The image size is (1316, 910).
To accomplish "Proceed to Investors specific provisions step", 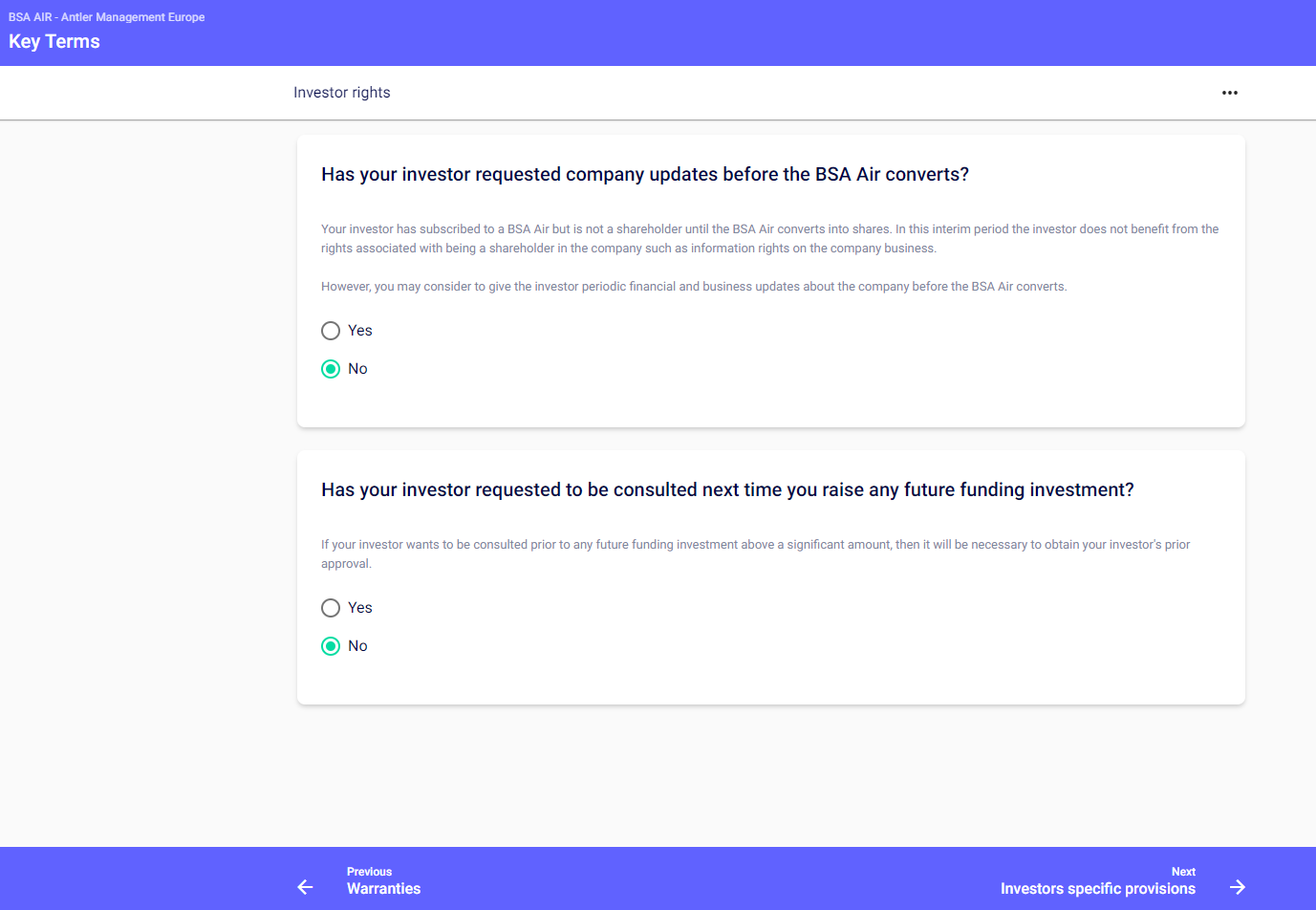I will tap(1097, 889).
